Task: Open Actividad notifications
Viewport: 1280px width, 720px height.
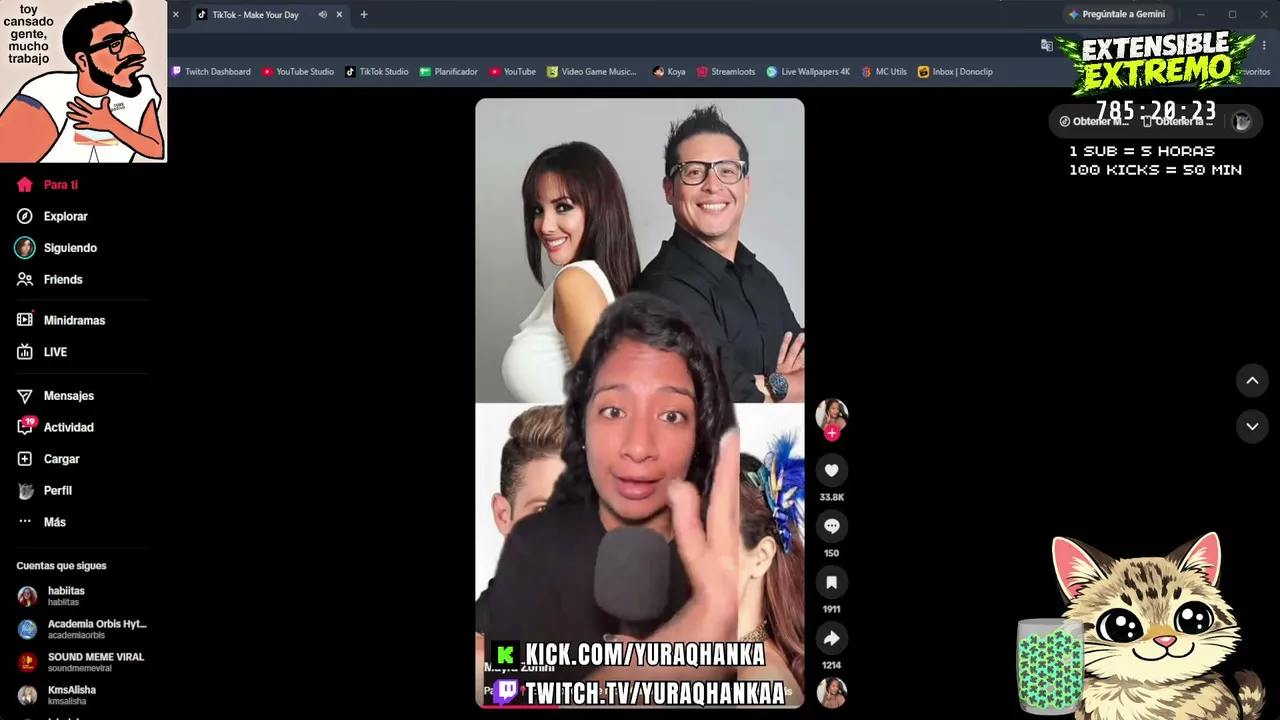Action: tap(55, 427)
